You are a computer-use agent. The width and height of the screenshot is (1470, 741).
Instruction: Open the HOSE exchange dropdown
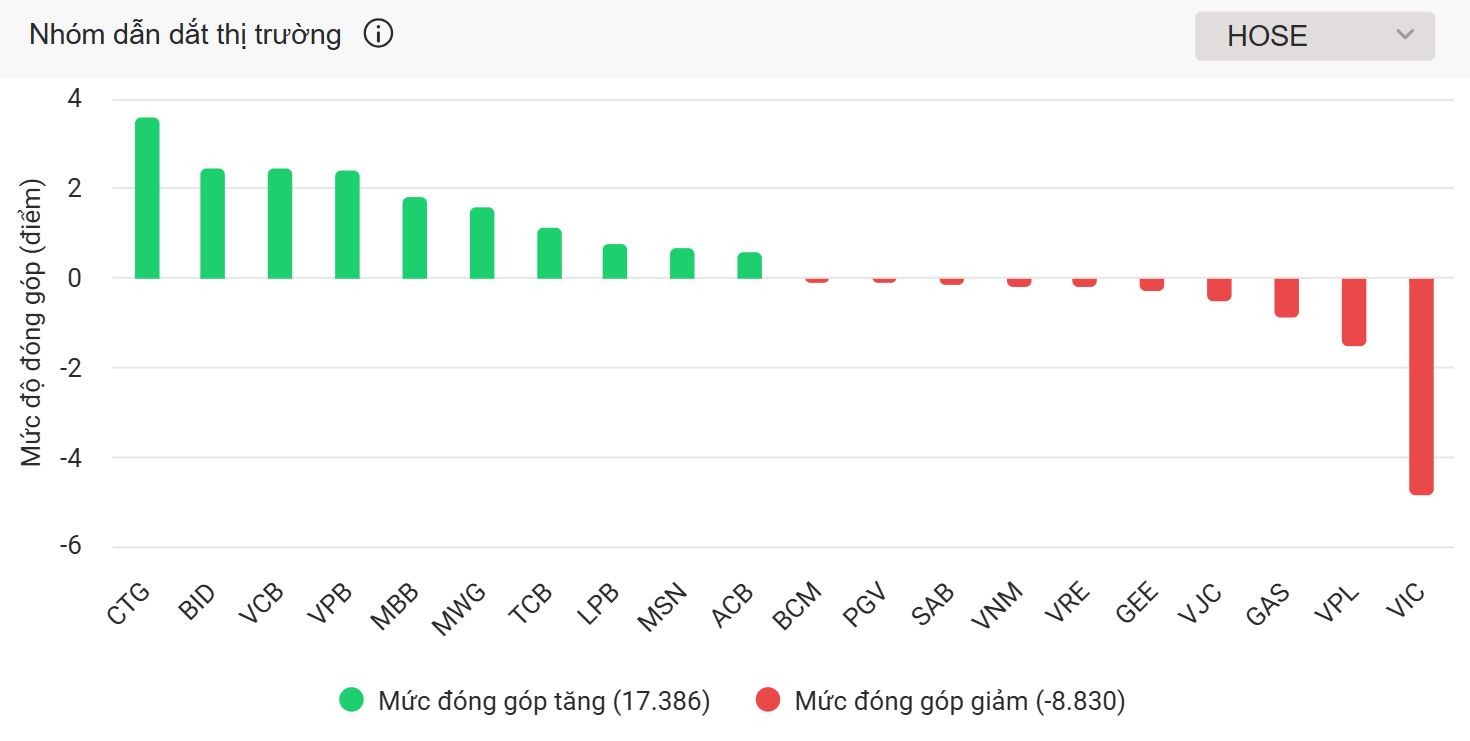(x=1314, y=36)
